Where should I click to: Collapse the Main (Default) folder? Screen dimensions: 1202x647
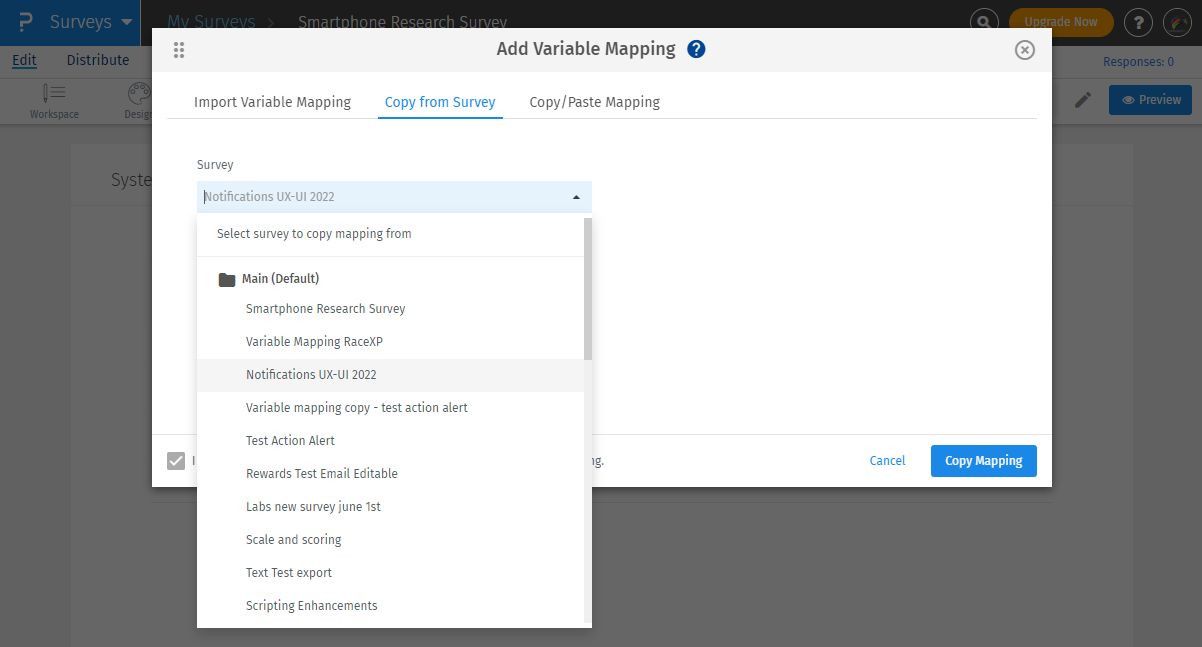tap(227, 279)
